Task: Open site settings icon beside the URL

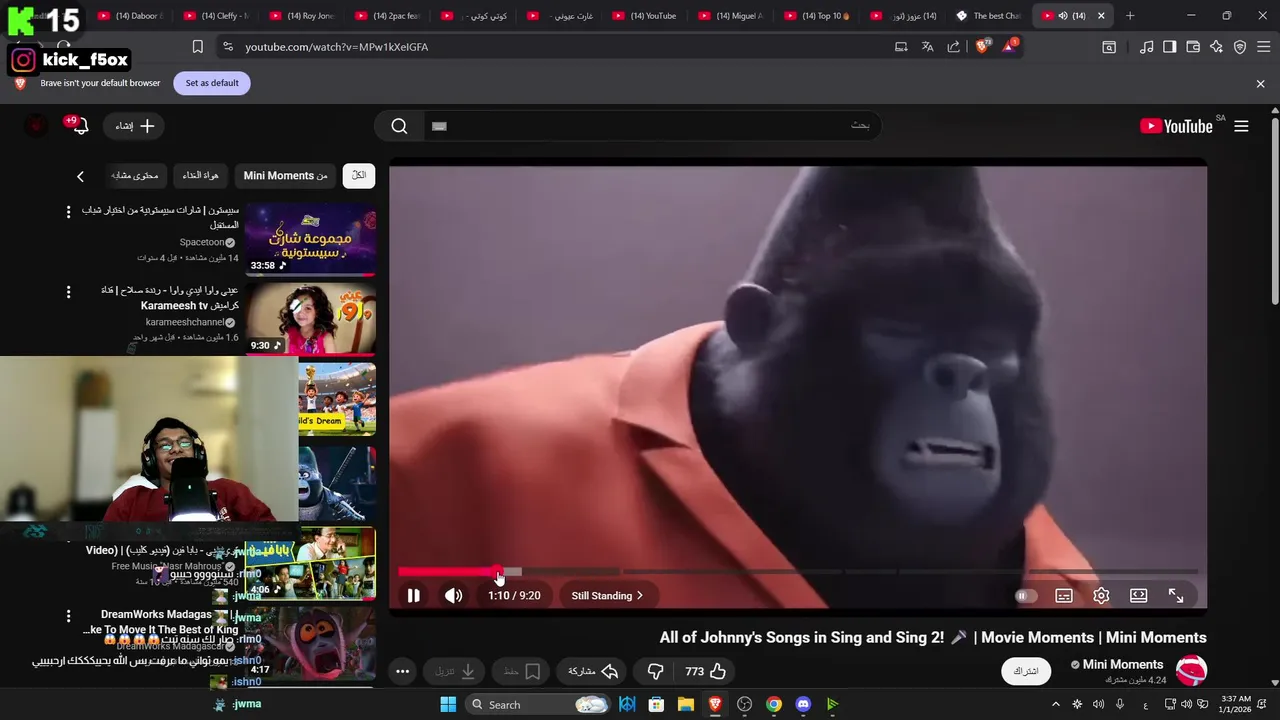Action: [x=227, y=47]
